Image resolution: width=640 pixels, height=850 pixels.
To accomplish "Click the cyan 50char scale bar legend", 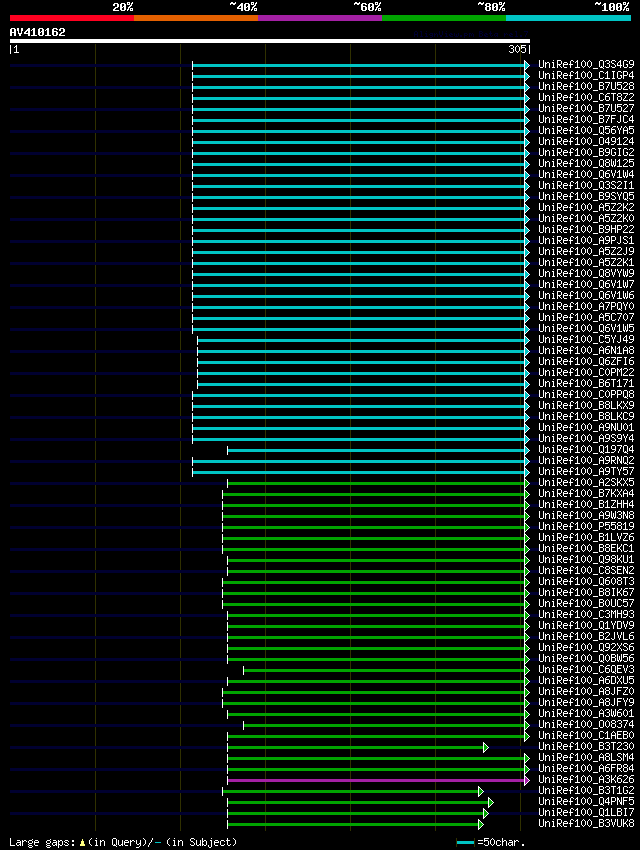I will coord(466,843).
